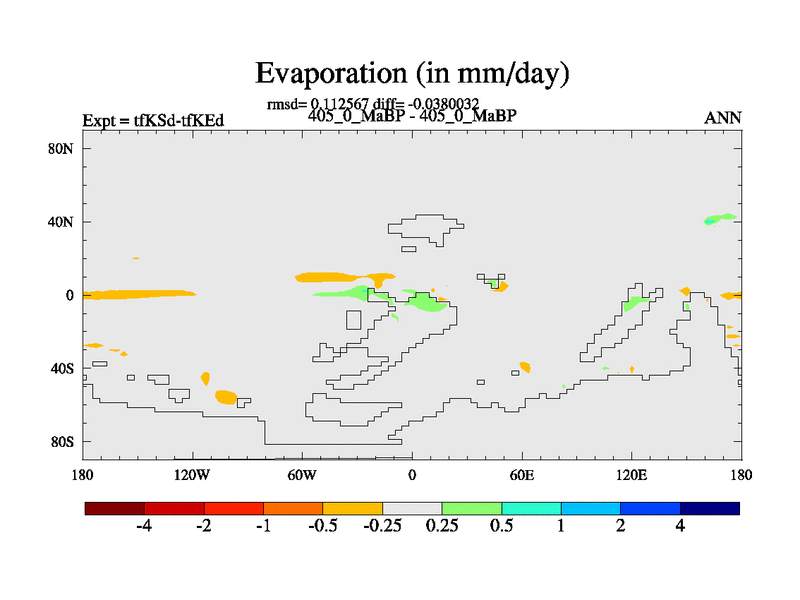
Task: Click the "Expt = tfKSd-tfKEd" experiment label
Action: pyautogui.click(x=153, y=121)
